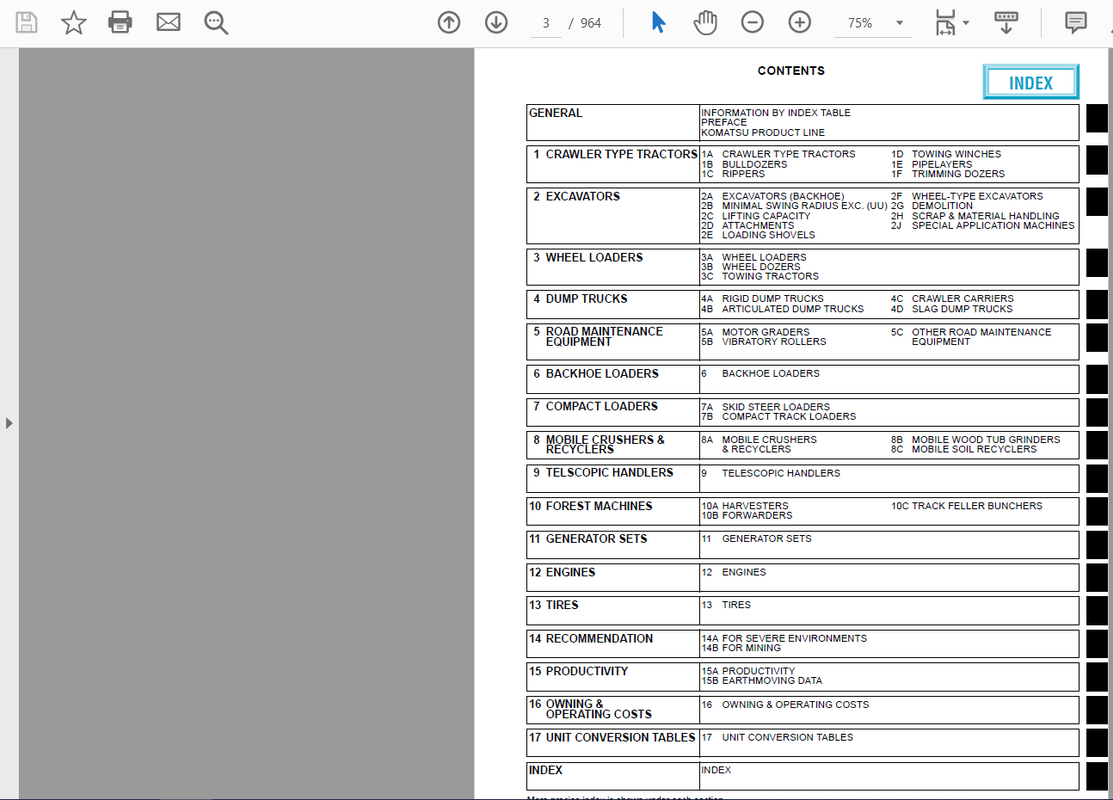Send file by email envelope icon
This screenshot has height=800, width=1113.
point(168,23)
